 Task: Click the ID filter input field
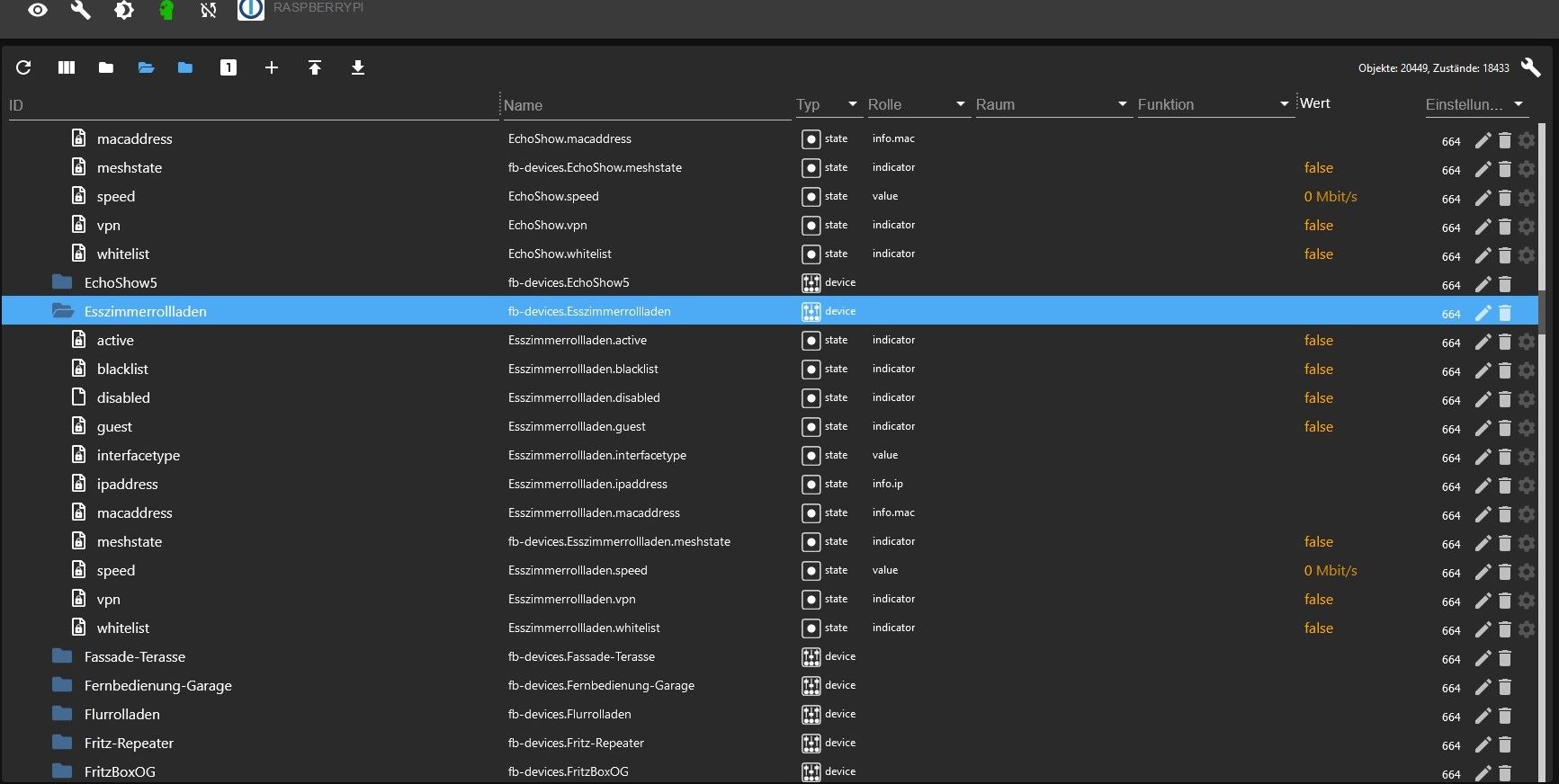coord(252,105)
